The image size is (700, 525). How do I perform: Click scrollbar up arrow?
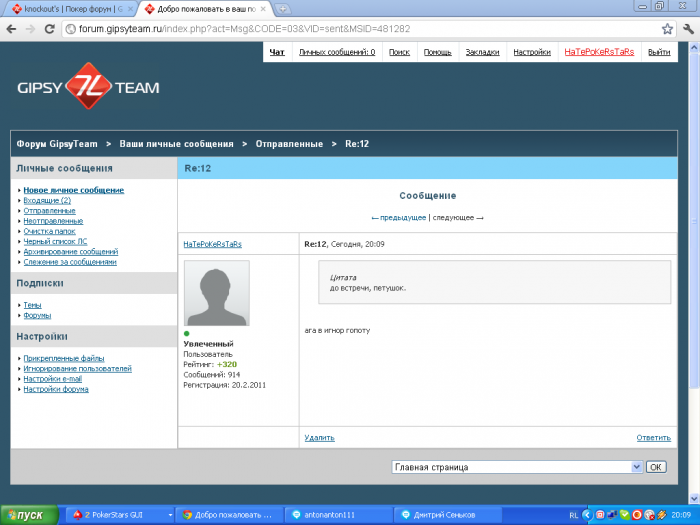694,47
